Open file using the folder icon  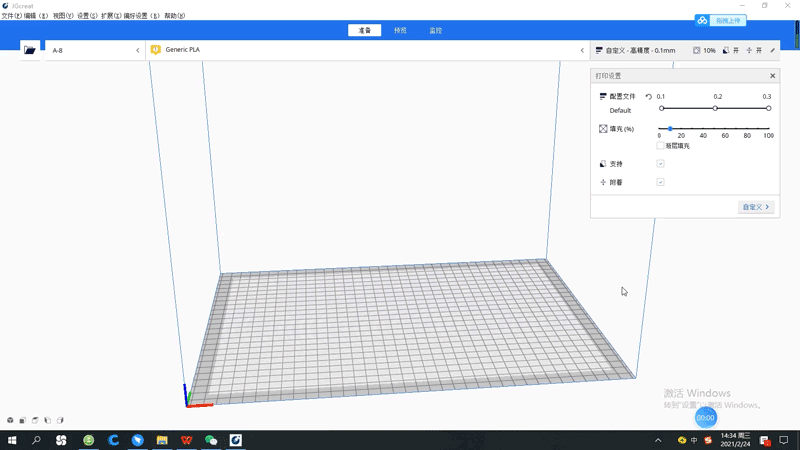pos(30,50)
